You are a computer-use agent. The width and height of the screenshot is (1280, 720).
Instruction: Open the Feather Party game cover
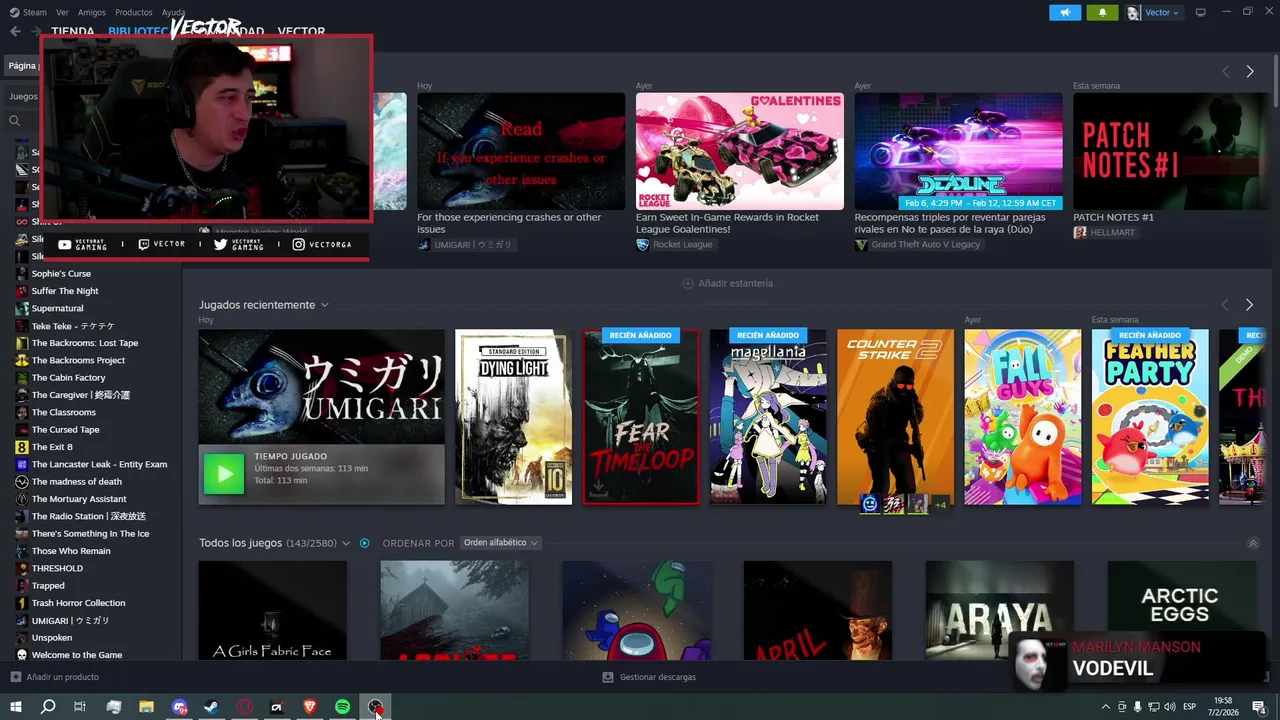pos(1150,417)
